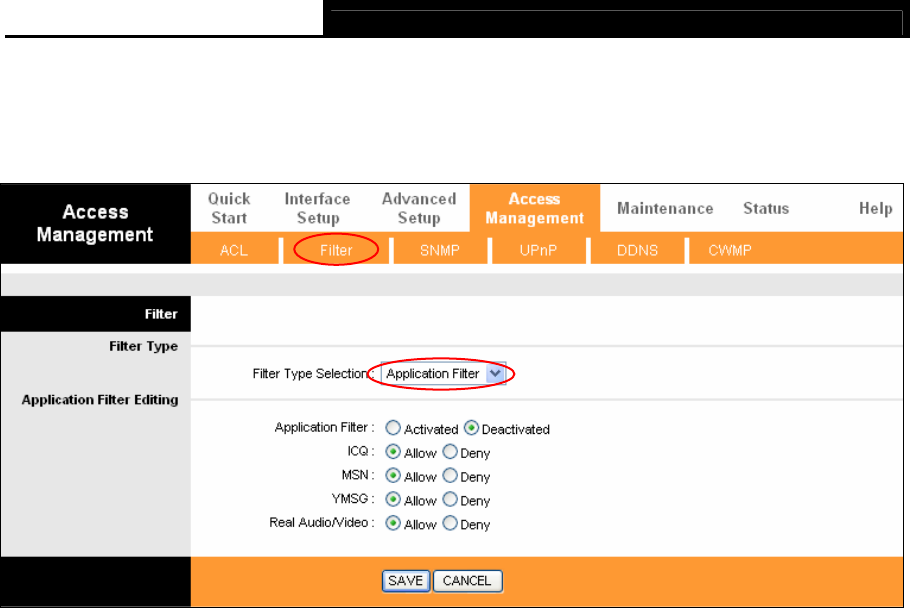
Task: Set Application Filter to Deactivated
Action: [x=471, y=428]
